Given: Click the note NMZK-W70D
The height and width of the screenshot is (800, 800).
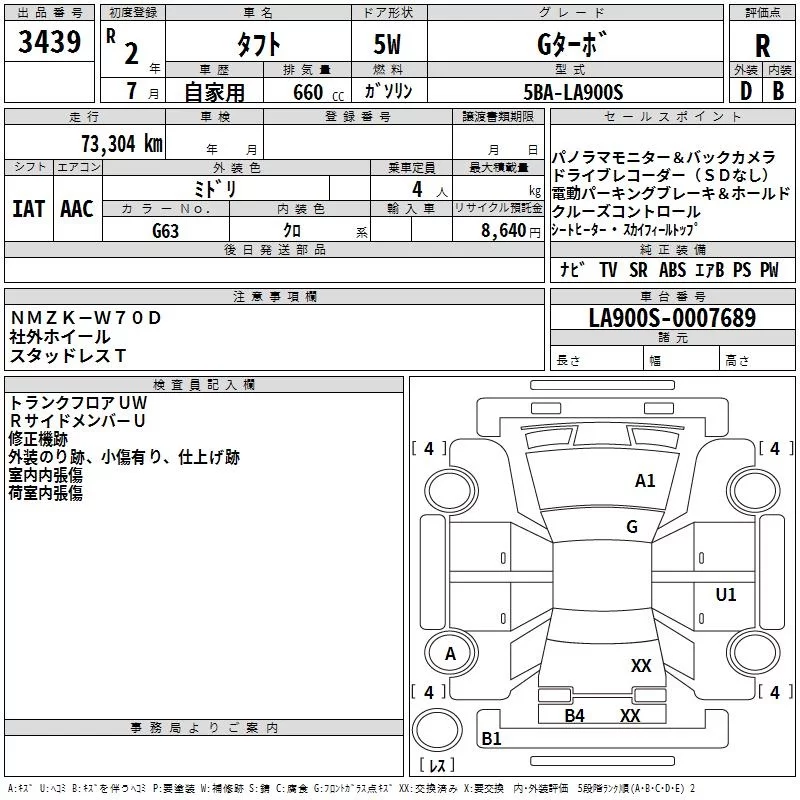Looking at the screenshot, I should (x=86, y=318).
